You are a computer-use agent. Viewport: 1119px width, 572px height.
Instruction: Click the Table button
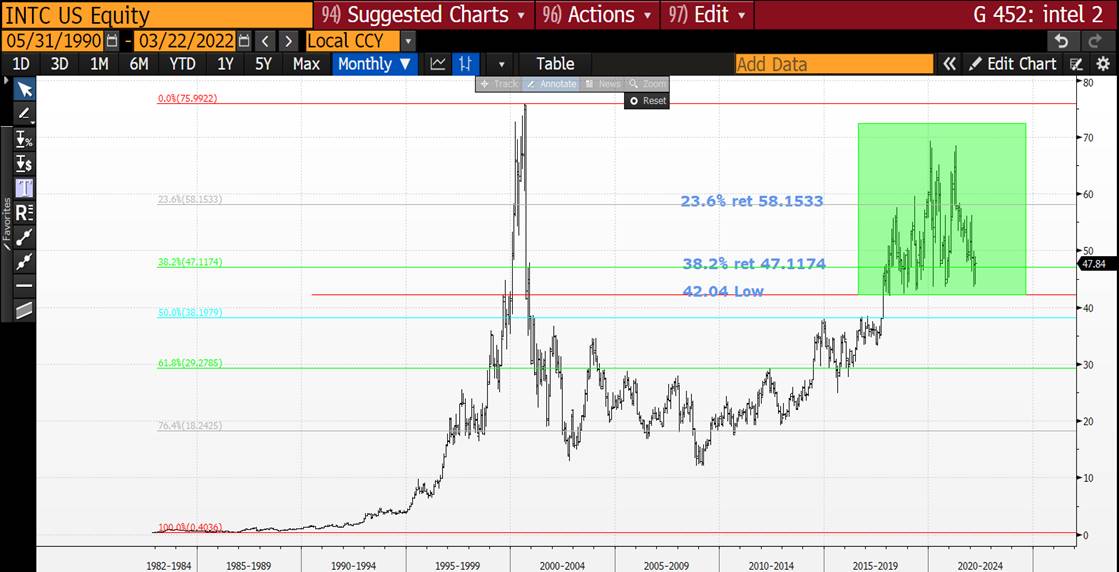555,64
